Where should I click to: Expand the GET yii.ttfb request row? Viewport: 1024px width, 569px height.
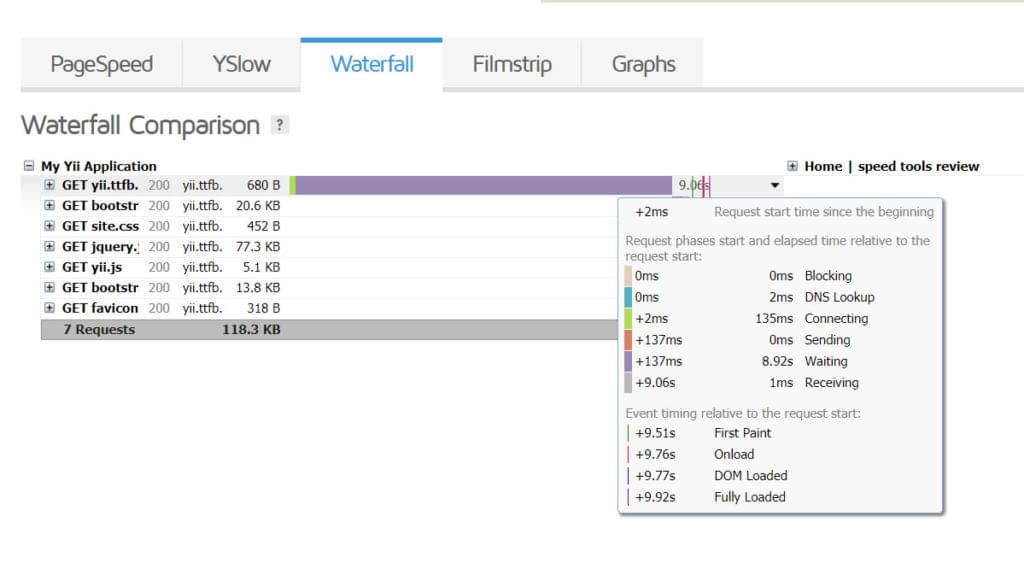[50, 185]
